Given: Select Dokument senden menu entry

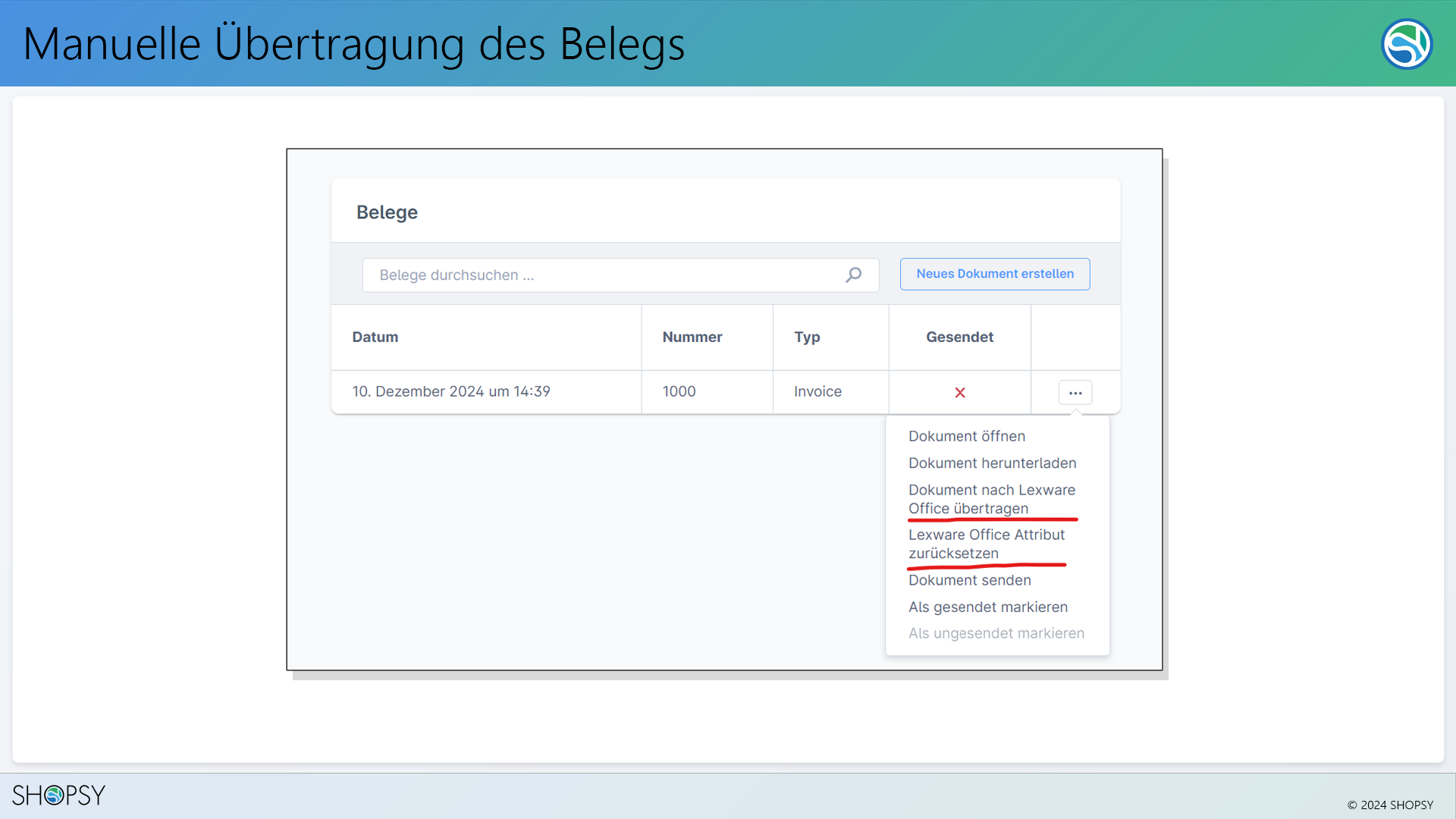Looking at the screenshot, I should (x=970, y=580).
